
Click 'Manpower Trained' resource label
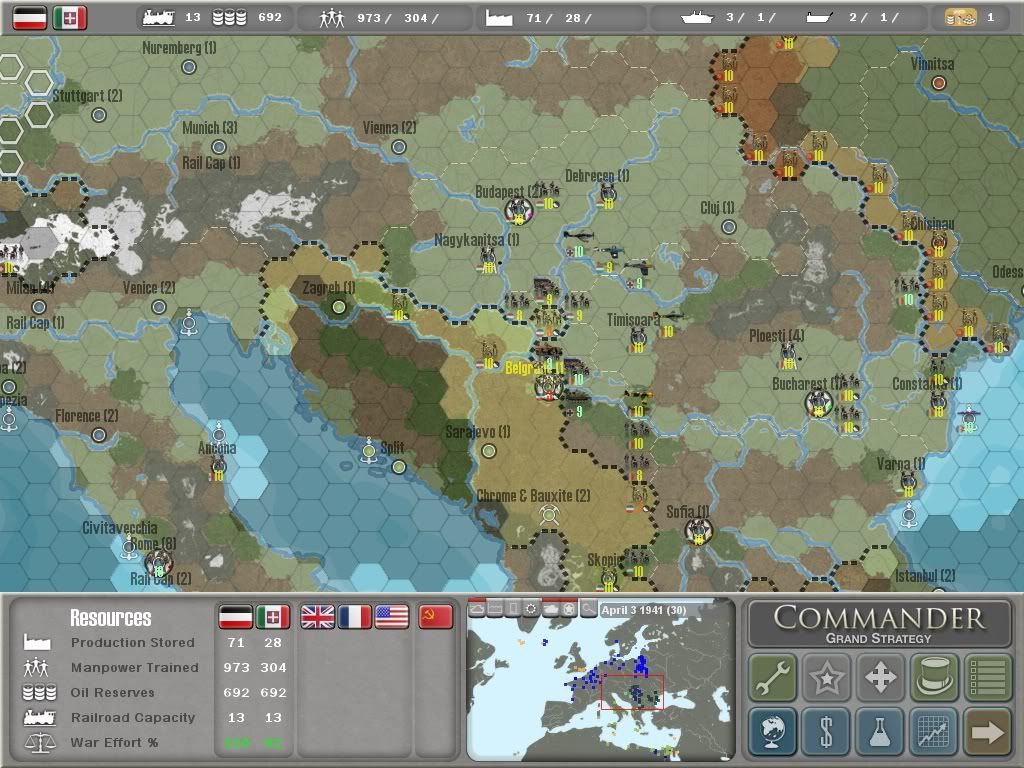pos(135,667)
